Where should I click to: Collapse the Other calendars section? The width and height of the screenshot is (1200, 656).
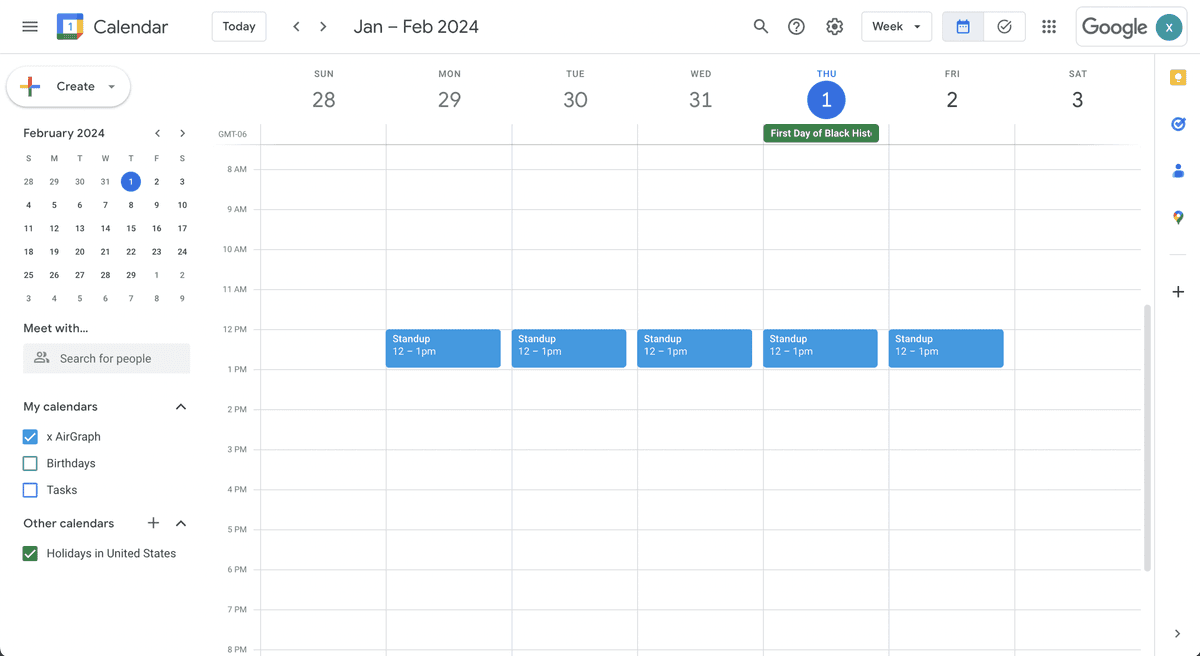(x=181, y=524)
